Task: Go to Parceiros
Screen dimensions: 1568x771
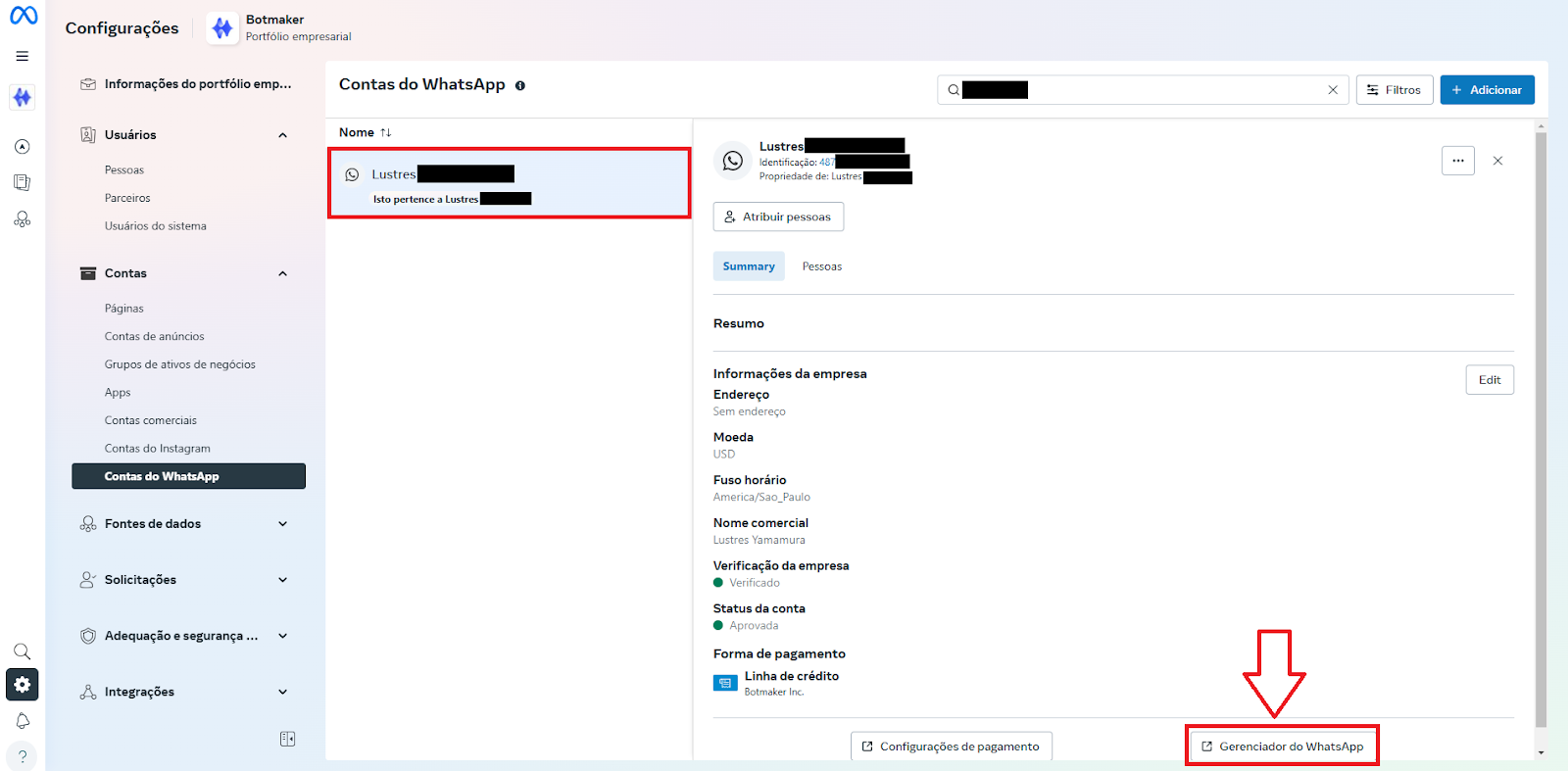Action: pyautogui.click(x=127, y=198)
